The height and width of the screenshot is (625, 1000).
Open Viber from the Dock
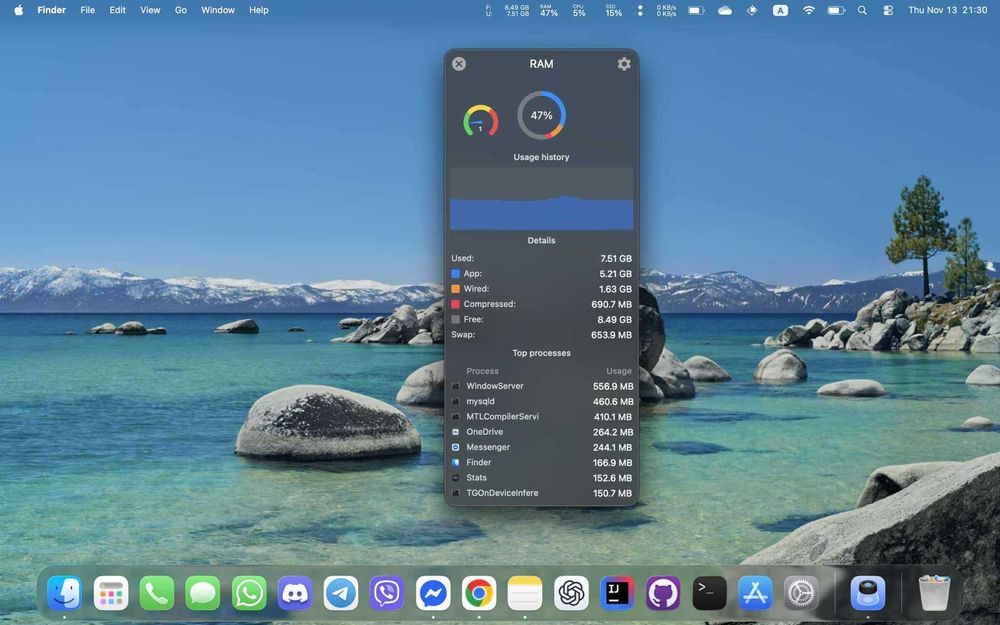(386, 593)
